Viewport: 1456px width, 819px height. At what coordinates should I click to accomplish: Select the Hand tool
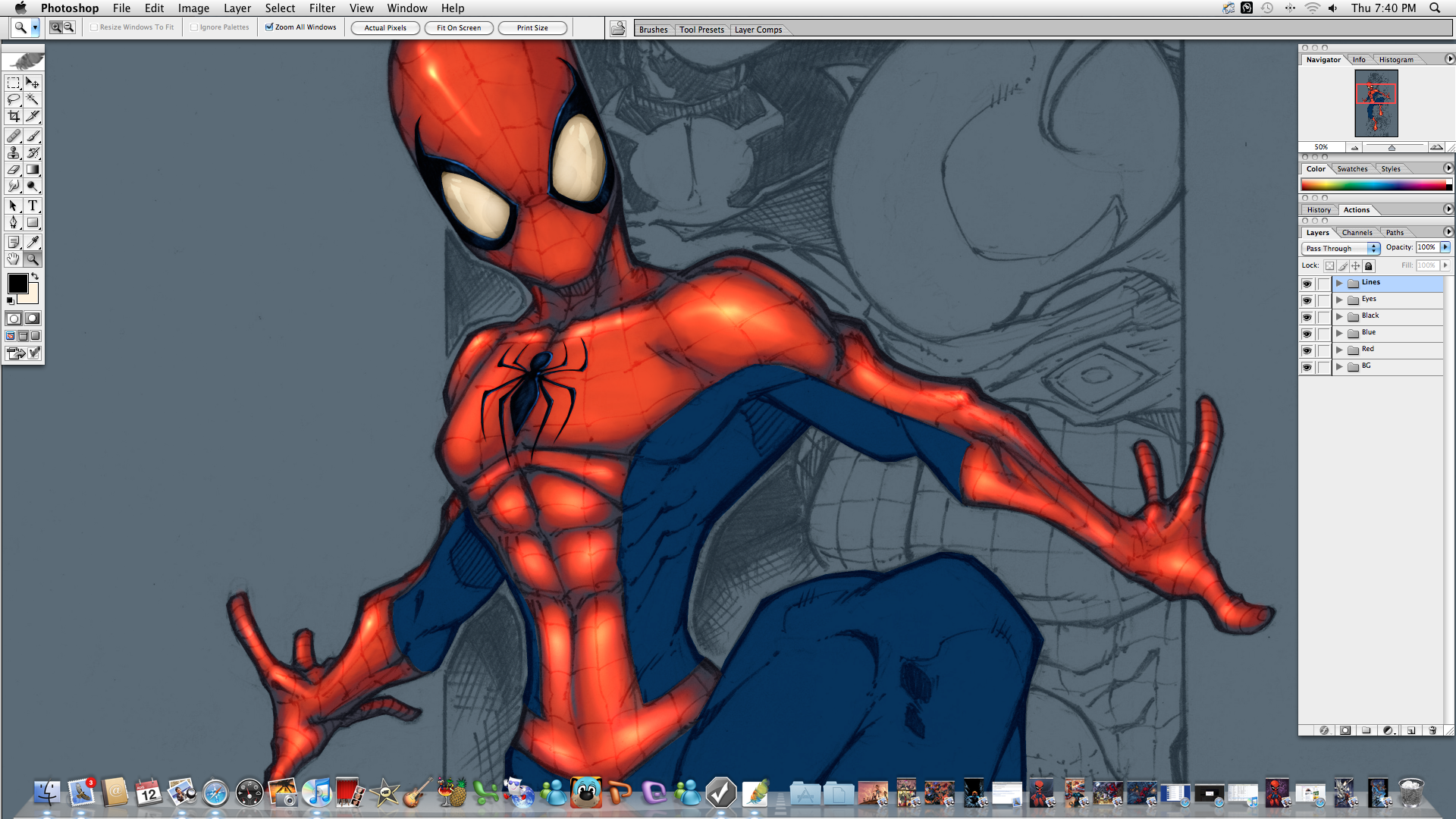[14, 259]
